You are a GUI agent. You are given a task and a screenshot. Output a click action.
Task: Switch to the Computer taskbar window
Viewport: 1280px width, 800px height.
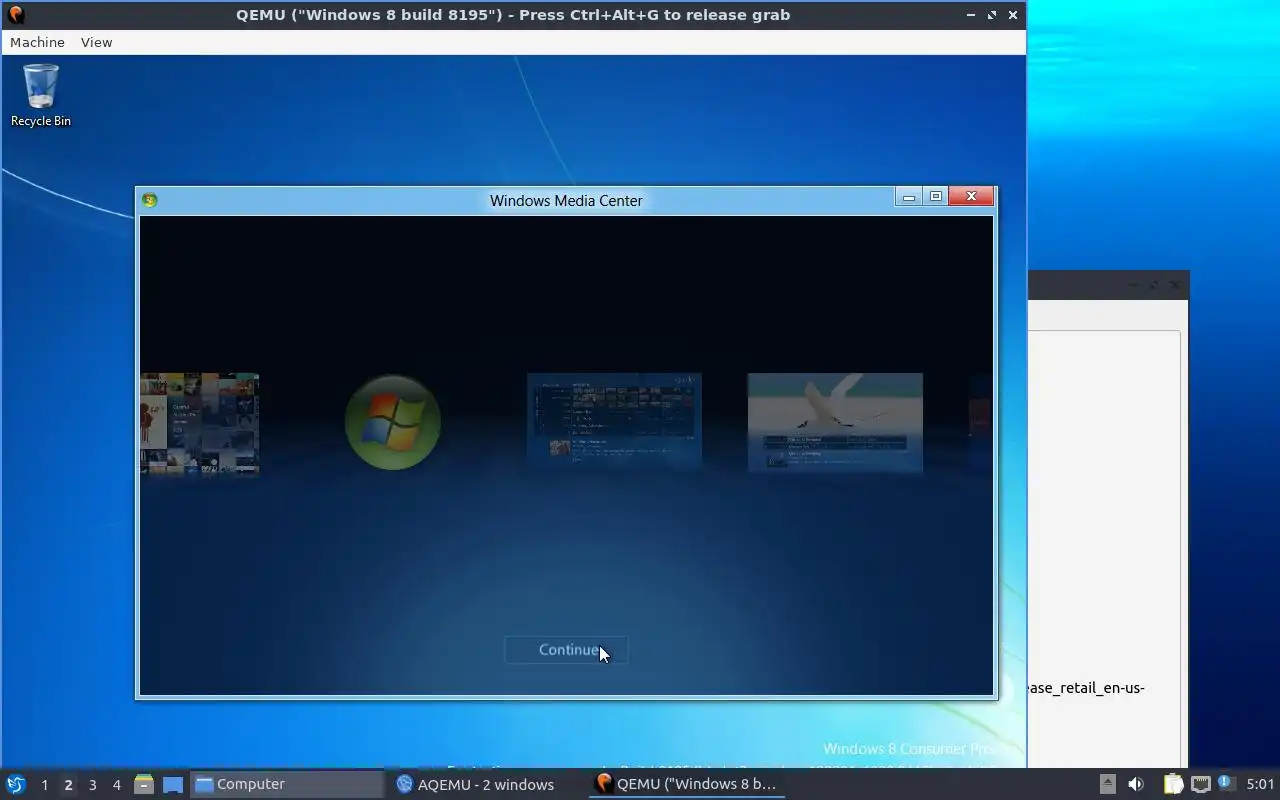point(287,784)
